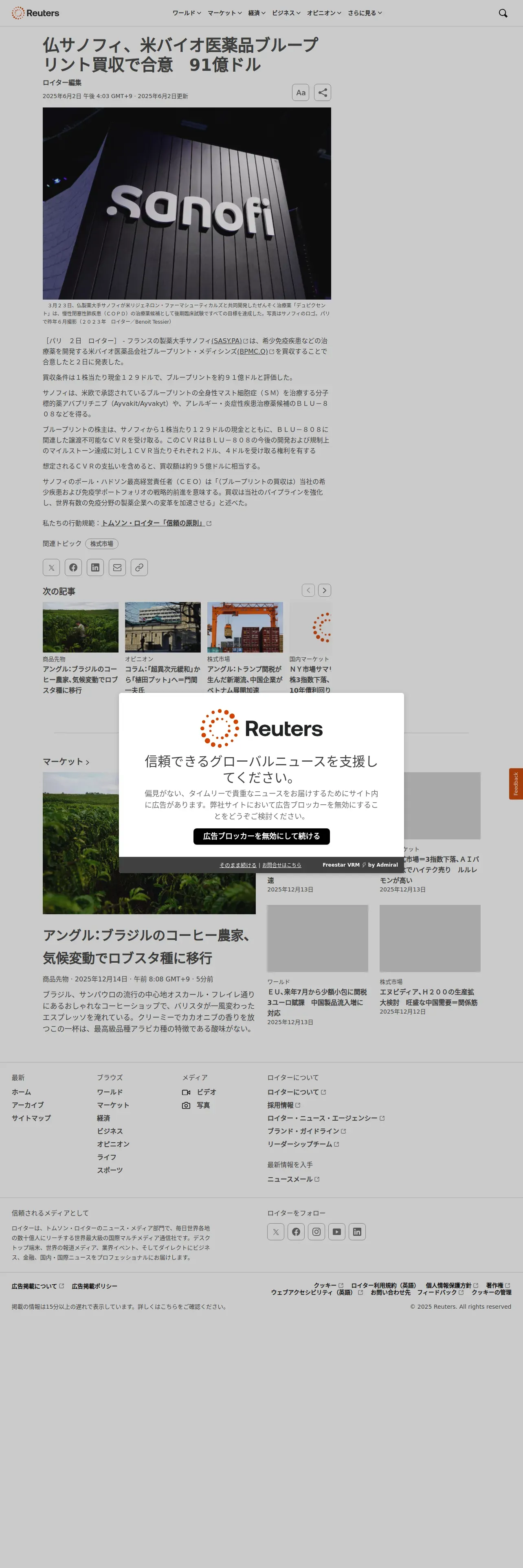This screenshot has height=1568, width=523.
Task: Open ブランド・ガイドライン footer link
Action: pyautogui.click(x=306, y=1131)
